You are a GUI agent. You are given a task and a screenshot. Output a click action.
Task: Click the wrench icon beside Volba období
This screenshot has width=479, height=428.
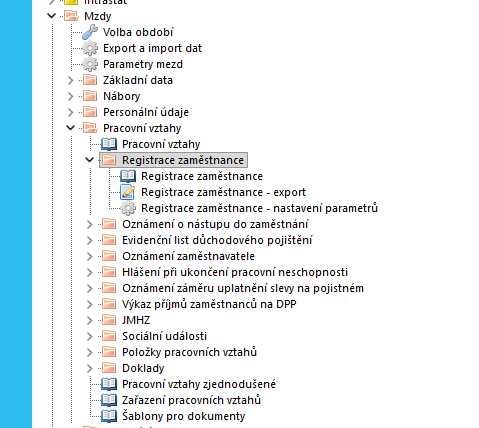(90, 32)
